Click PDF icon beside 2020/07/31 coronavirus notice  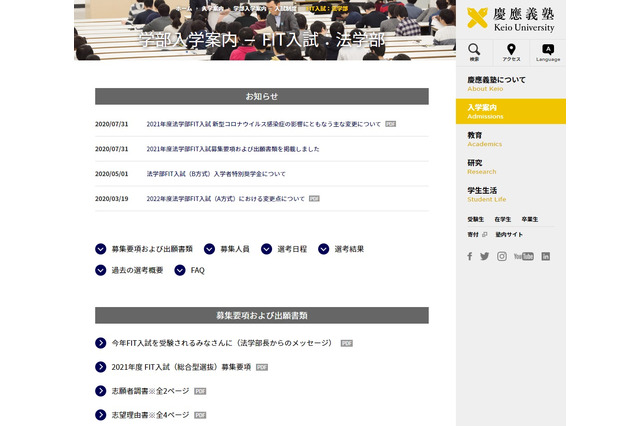(391, 124)
